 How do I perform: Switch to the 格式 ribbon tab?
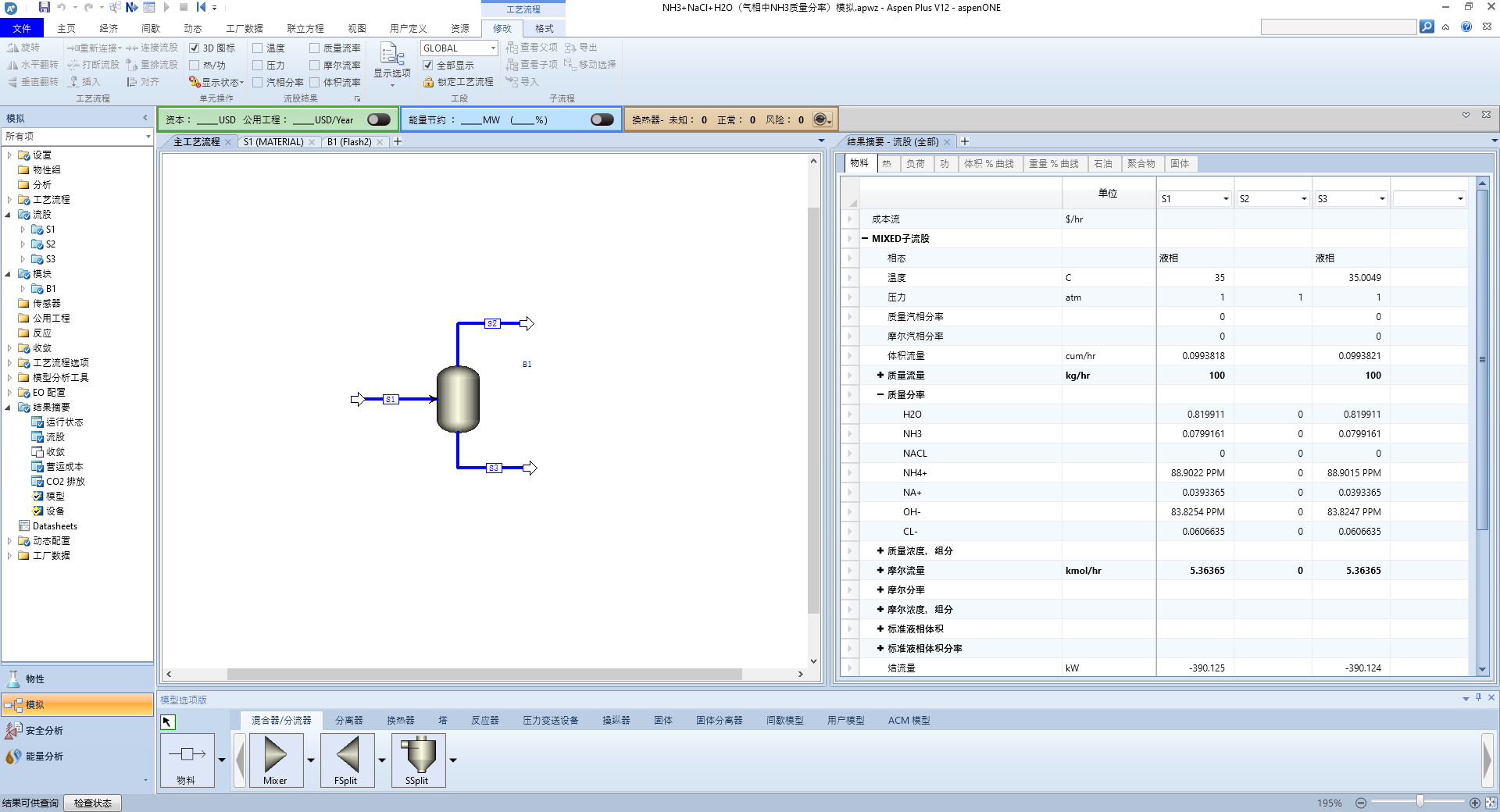[x=544, y=28]
